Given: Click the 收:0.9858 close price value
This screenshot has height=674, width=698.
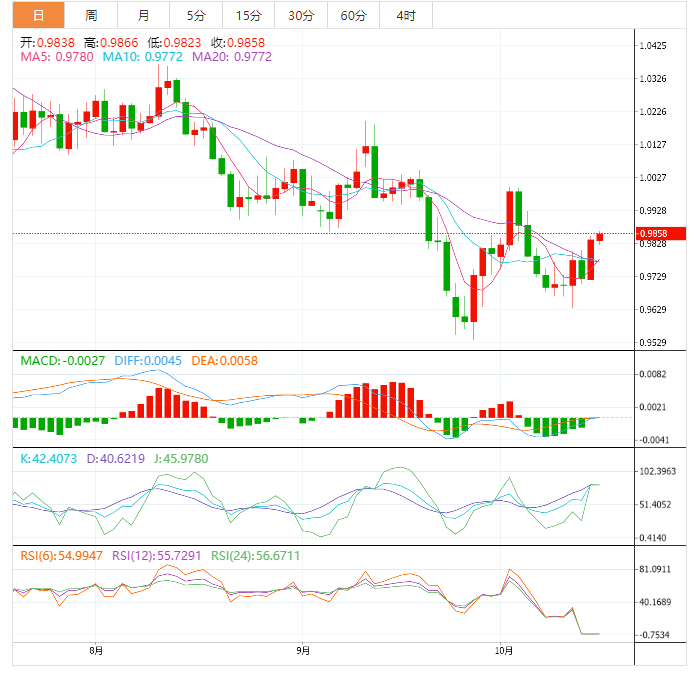Looking at the screenshot, I should pyautogui.click(x=238, y=43).
